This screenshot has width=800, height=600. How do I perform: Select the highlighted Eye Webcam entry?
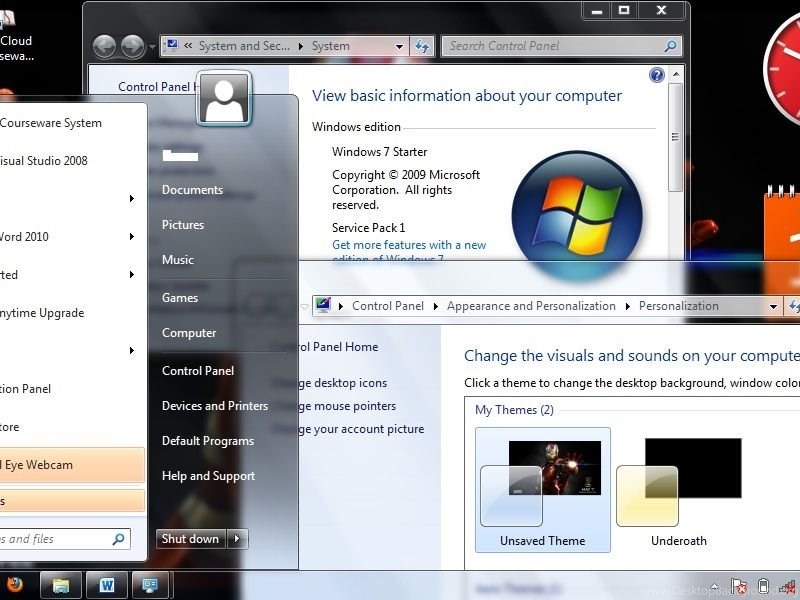[71, 465]
